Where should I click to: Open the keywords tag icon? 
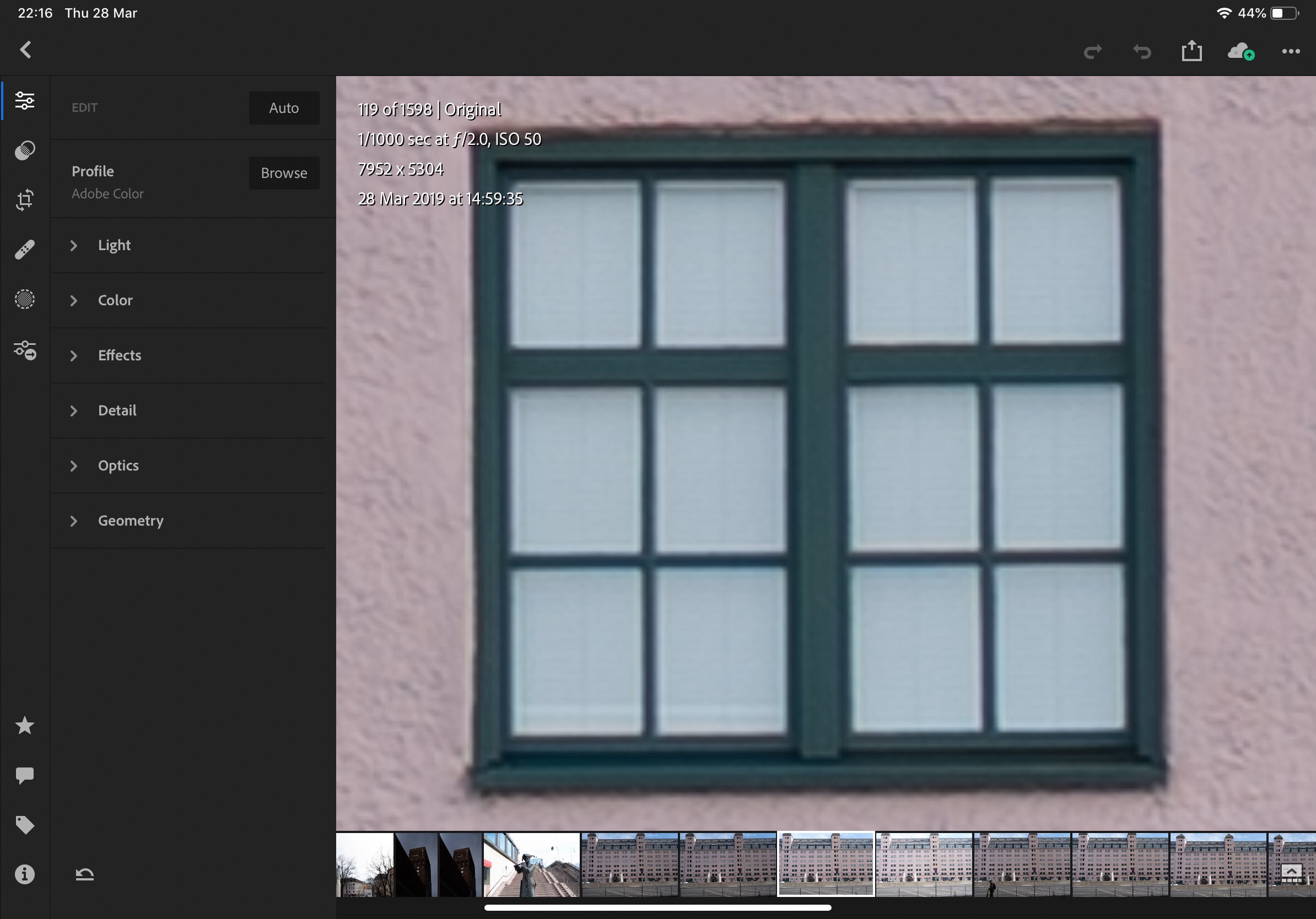coord(25,825)
